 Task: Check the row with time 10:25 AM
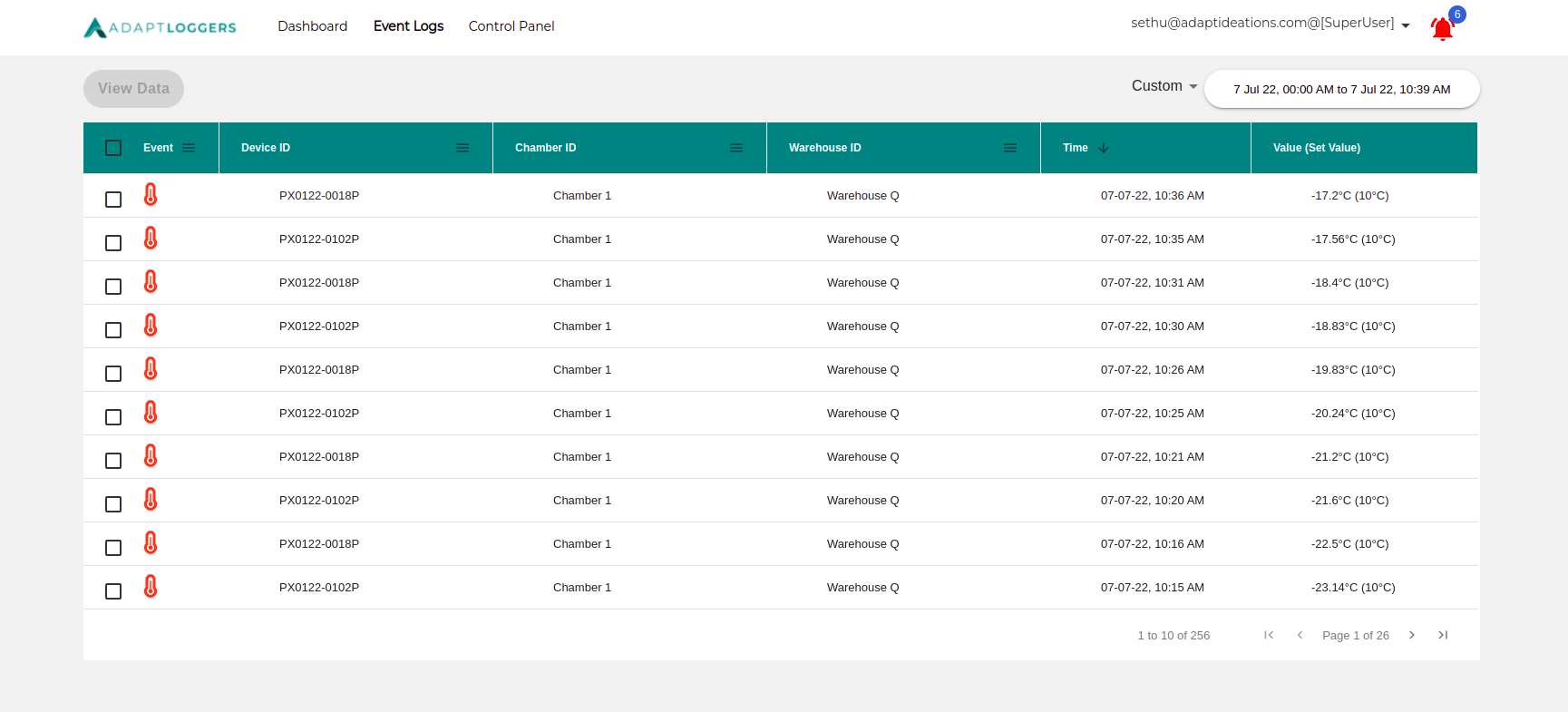113,417
